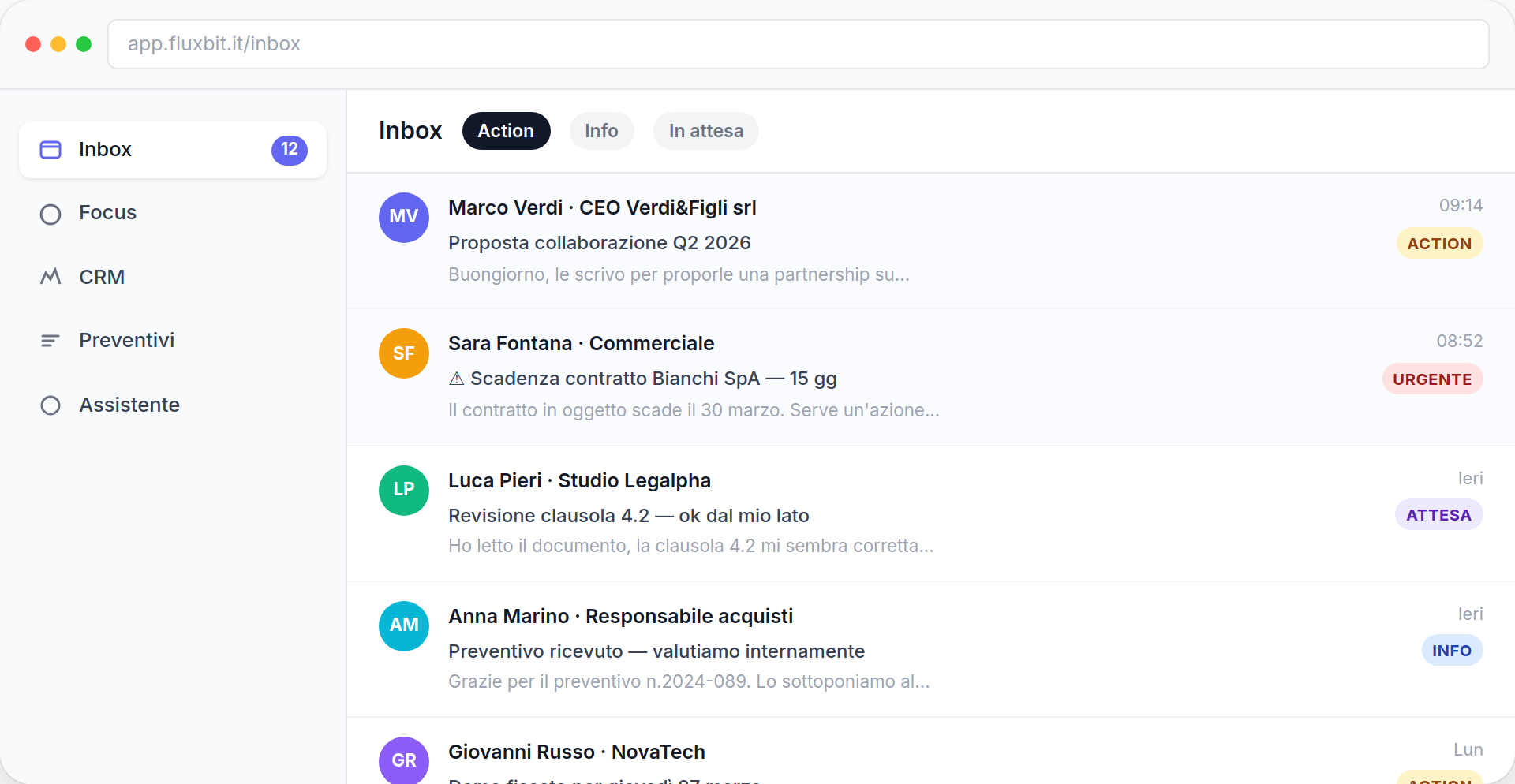
Task: Open the Focus section icon
Action: click(50, 214)
